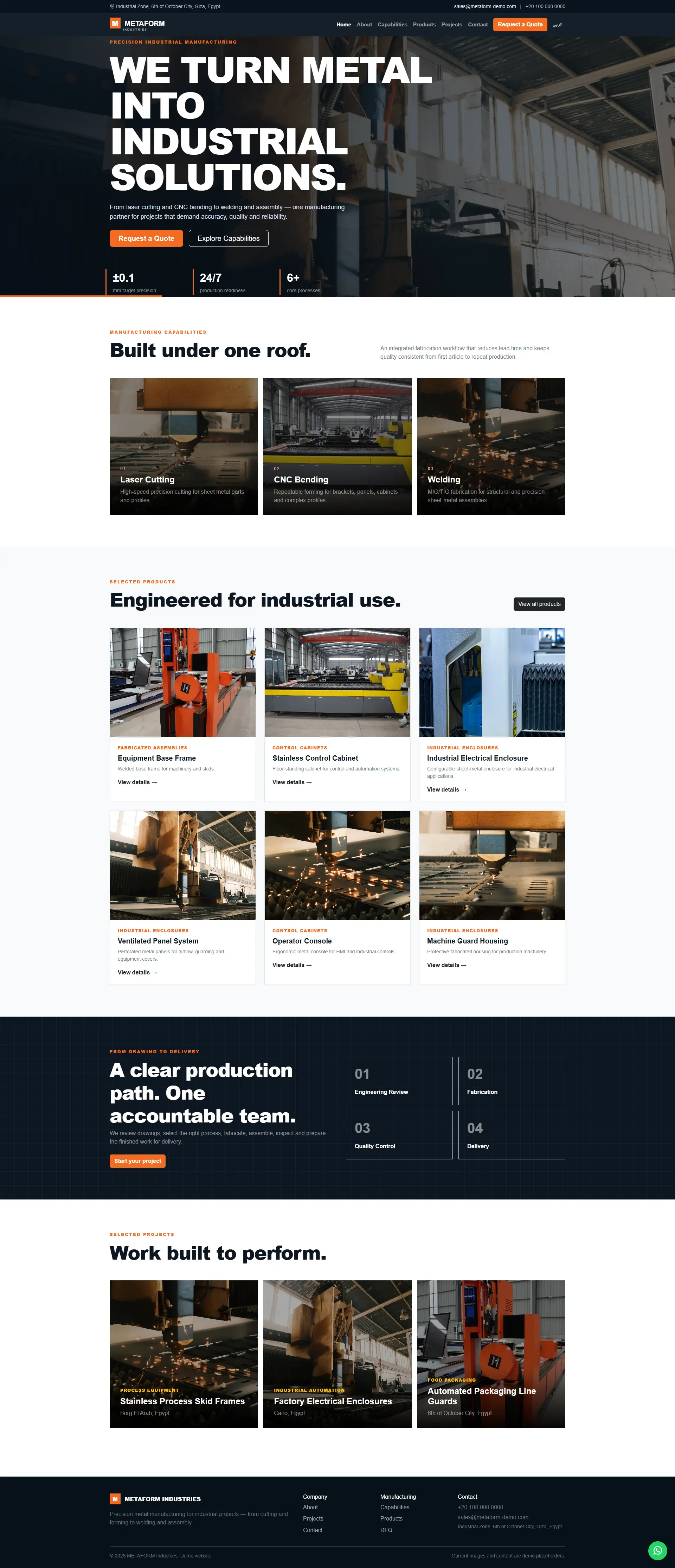View details of Machine Guard Housing

(x=446, y=965)
